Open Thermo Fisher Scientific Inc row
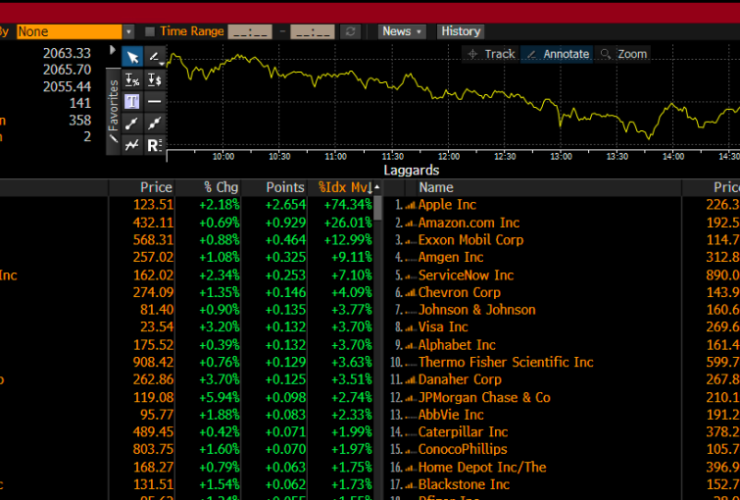Viewport: 740px width, 500px height. (x=505, y=362)
